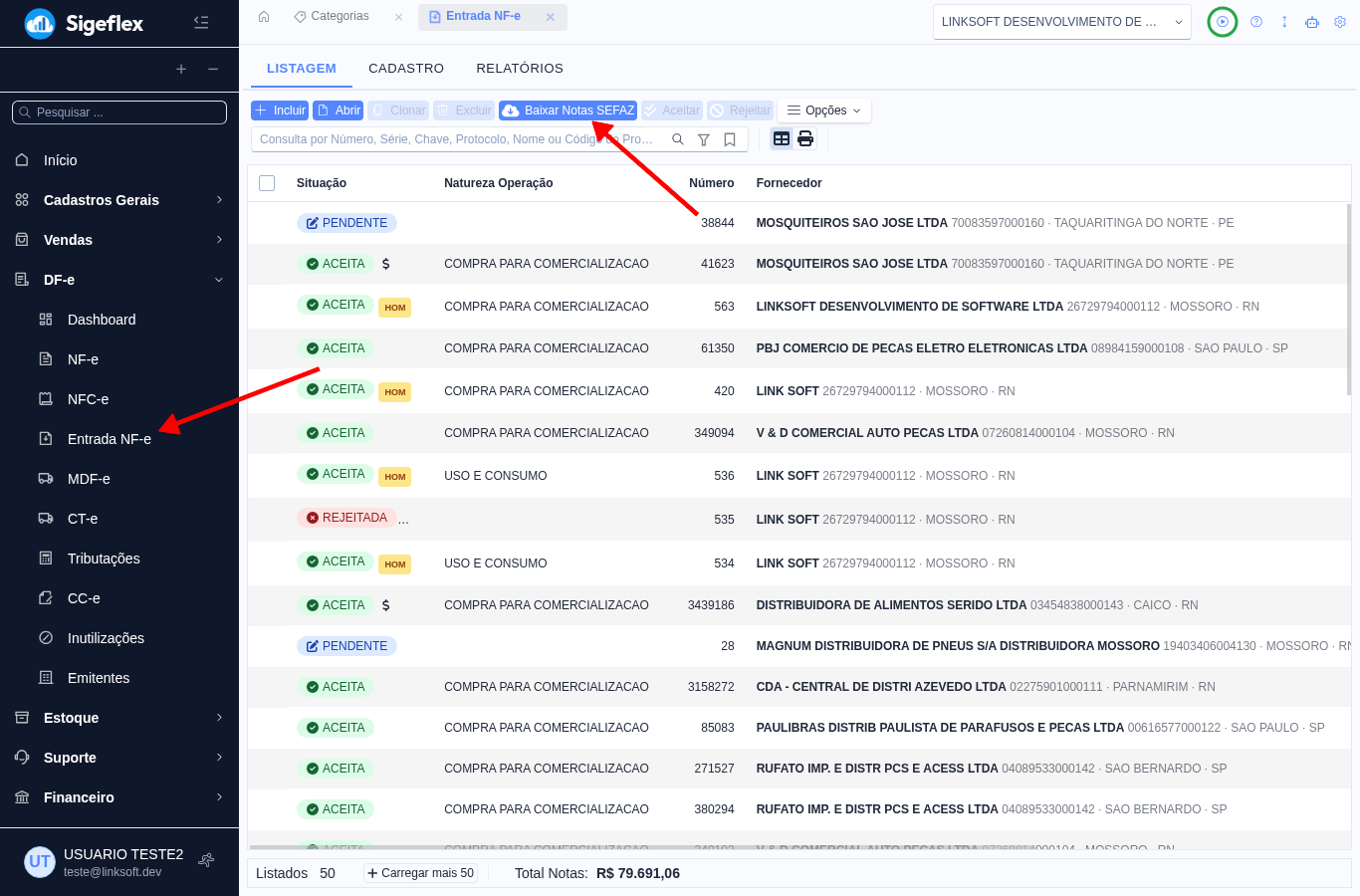Select the Entrada NF-e open tab
1360x896 pixels.
(484, 17)
